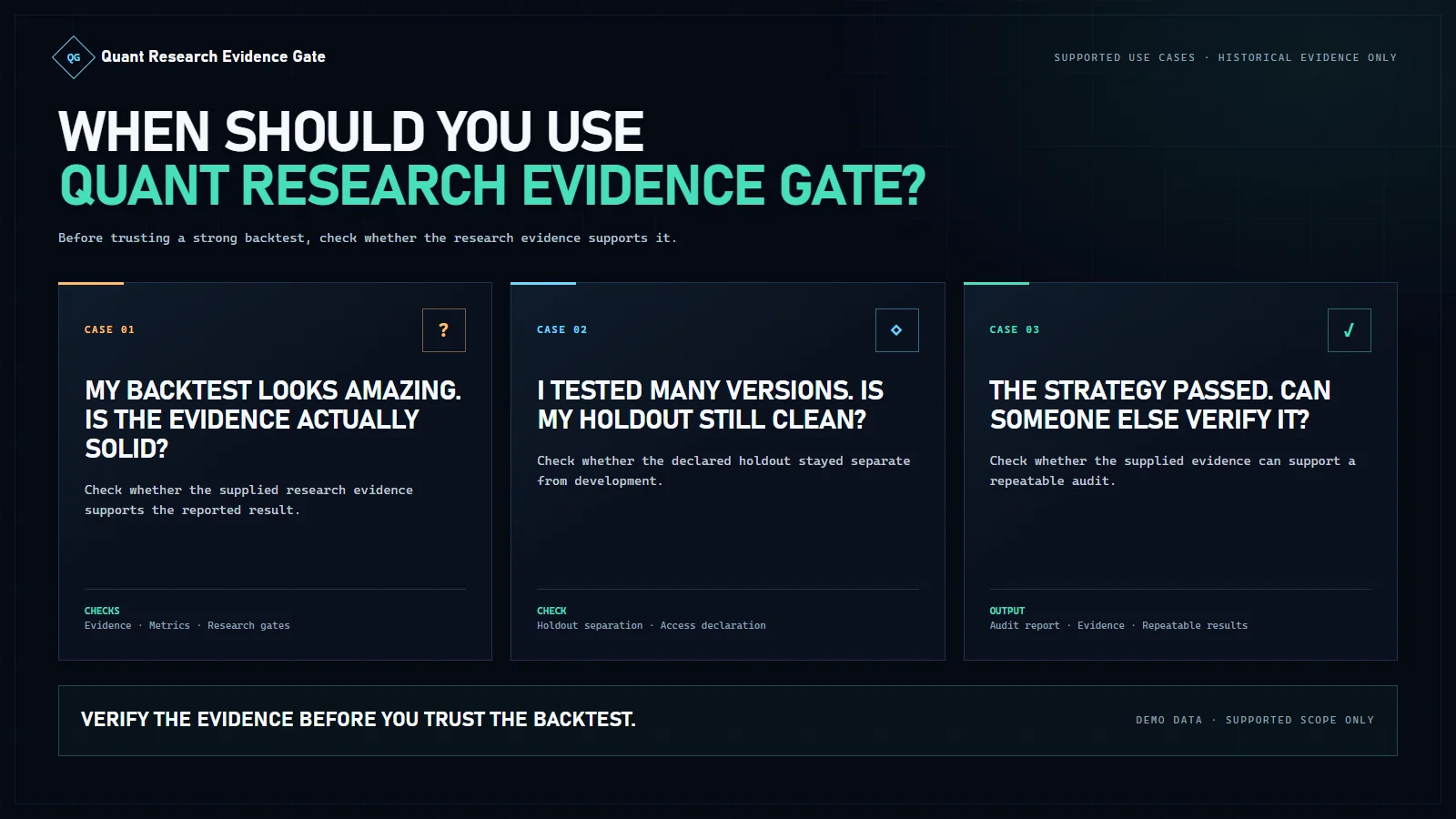Click the checkmark icon in Case 03
The height and width of the screenshot is (819, 1456).
(x=1350, y=330)
